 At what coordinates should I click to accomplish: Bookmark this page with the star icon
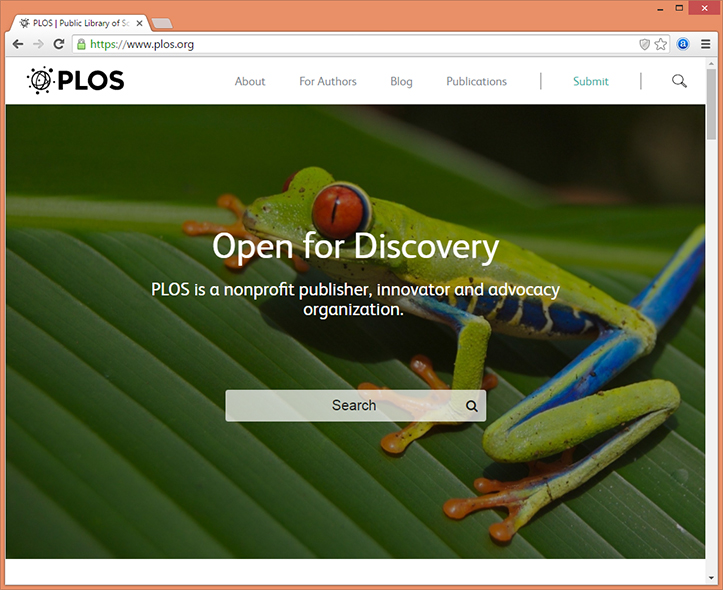pos(661,44)
